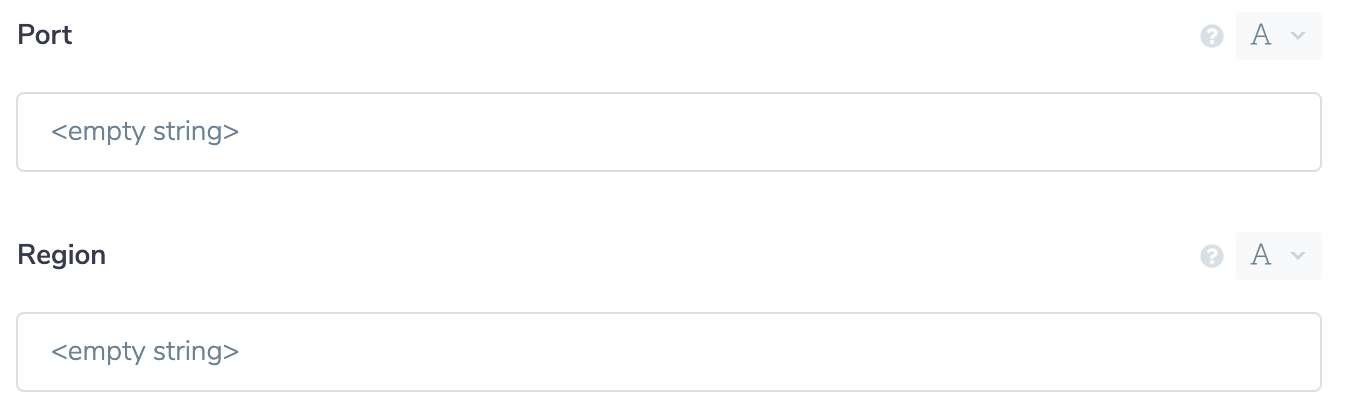The image size is (1352, 408).
Task: Open the Region data type selector
Action: coord(1278,256)
